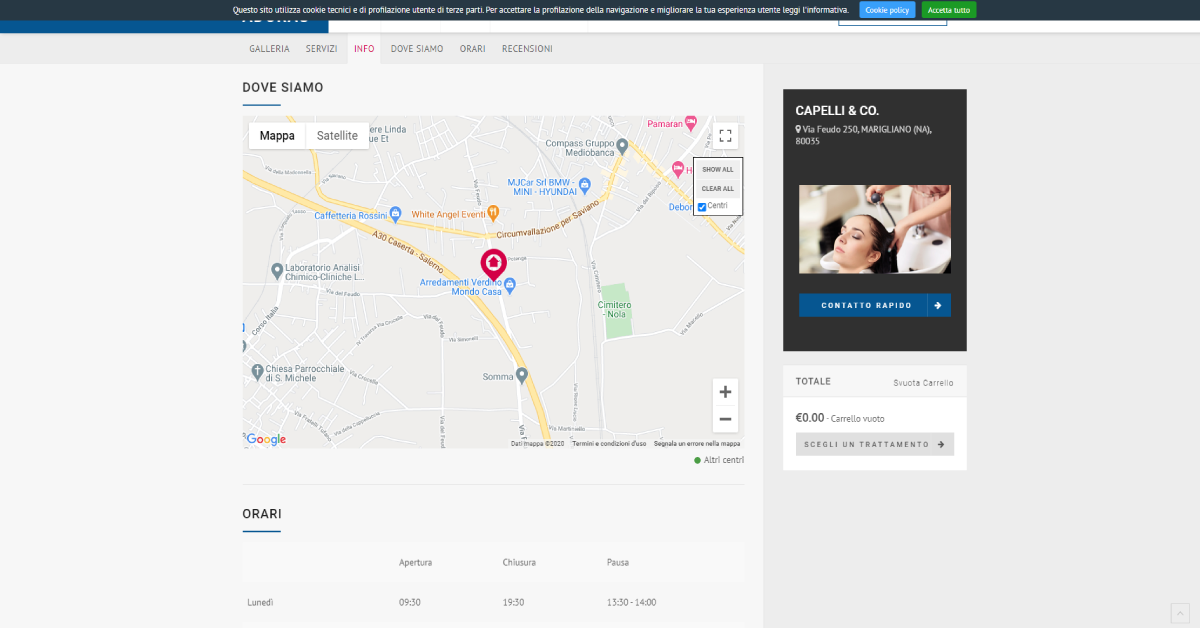Go to the Dove Siamo tab

417,49
